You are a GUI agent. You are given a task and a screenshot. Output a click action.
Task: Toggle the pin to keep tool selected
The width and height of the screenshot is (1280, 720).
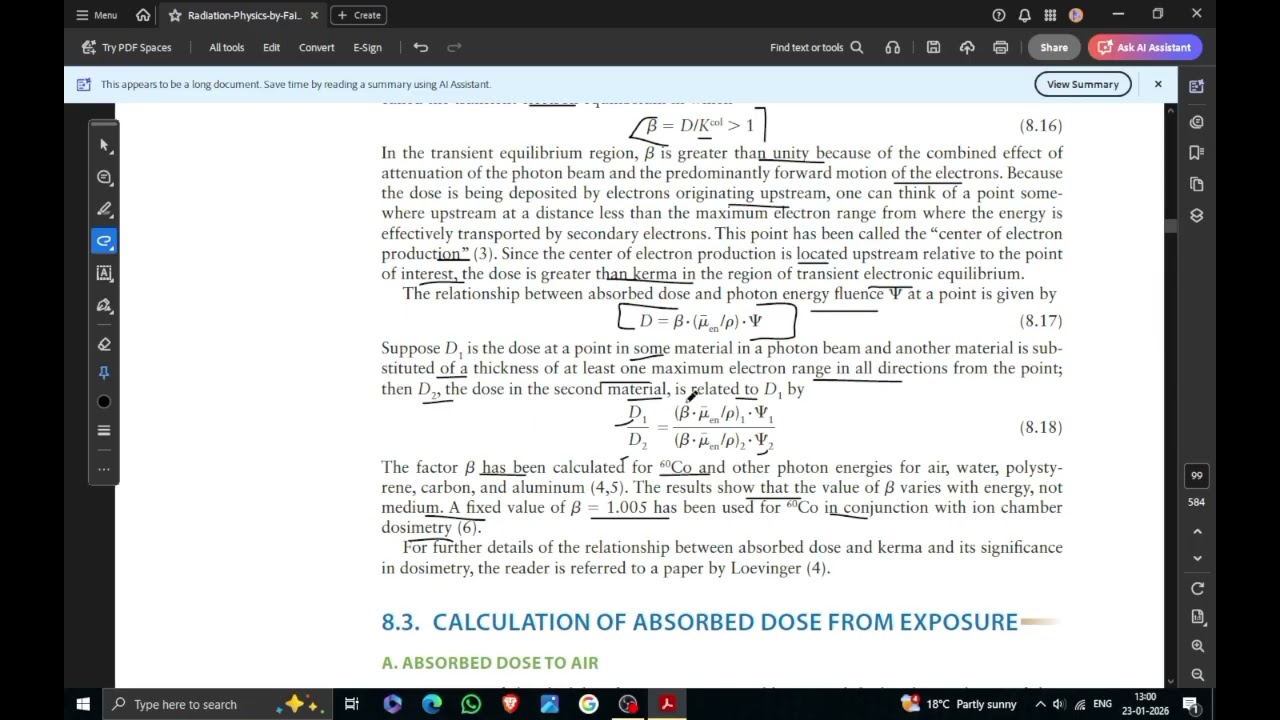point(104,372)
